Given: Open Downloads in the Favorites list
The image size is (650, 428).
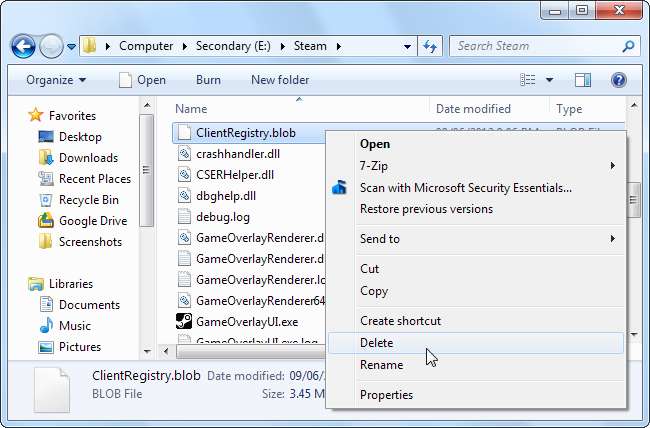Looking at the screenshot, I should [x=88, y=158].
